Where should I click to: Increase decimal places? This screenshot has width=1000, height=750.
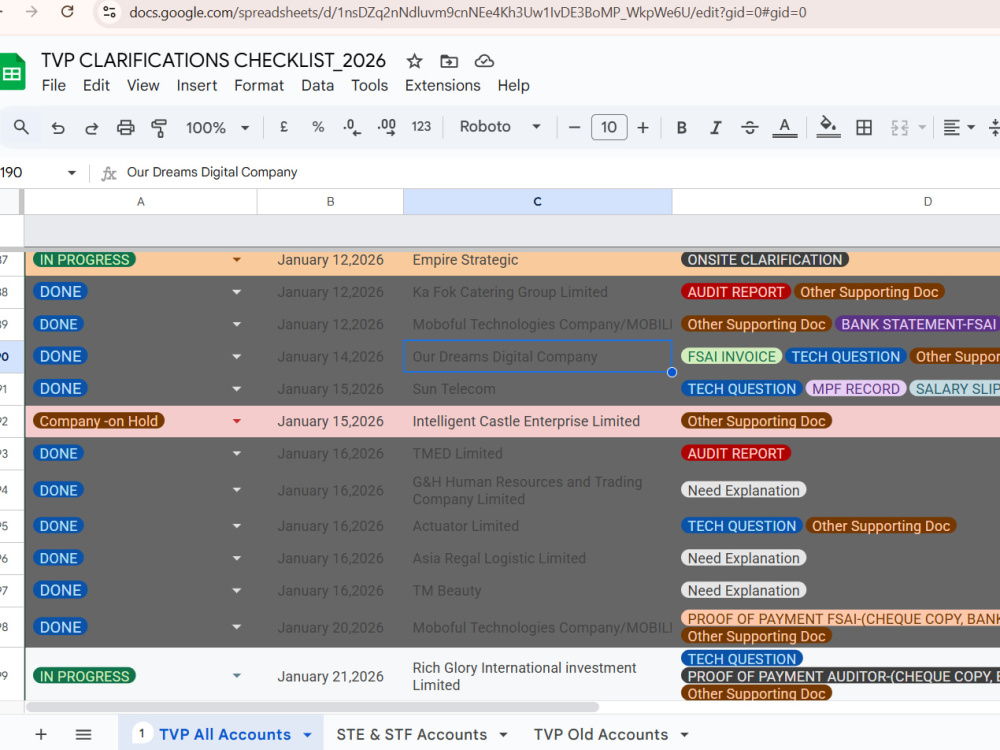click(x=386, y=127)
